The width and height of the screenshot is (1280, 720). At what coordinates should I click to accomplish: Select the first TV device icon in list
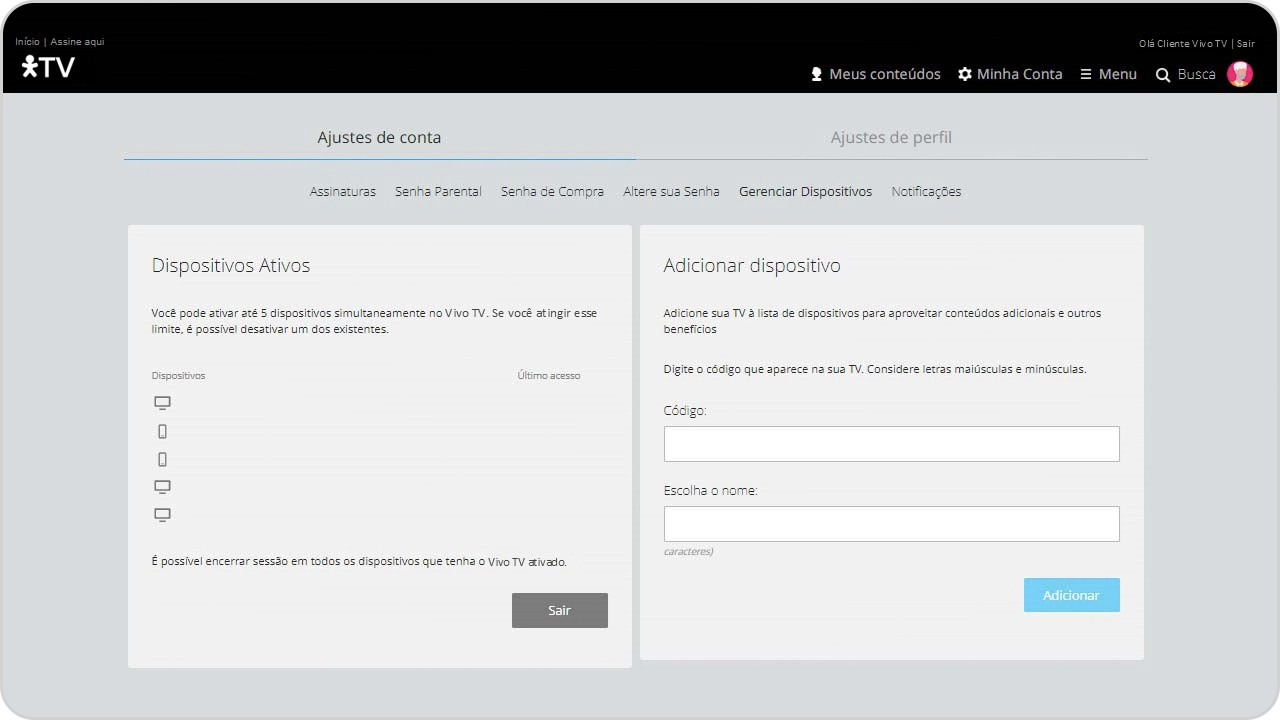(162, 403)
